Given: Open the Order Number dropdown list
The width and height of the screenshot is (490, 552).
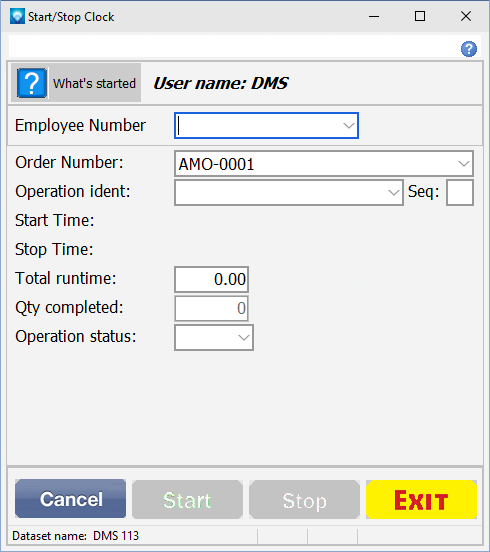Looking at the screenshot, I should [x=464, y=164].
